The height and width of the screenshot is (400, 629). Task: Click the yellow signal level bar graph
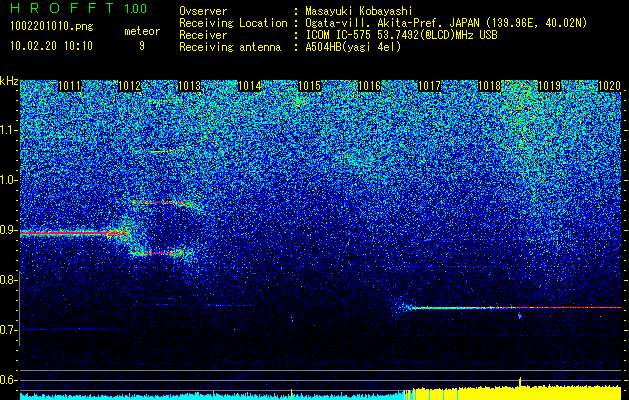click(x=511, y=392)
